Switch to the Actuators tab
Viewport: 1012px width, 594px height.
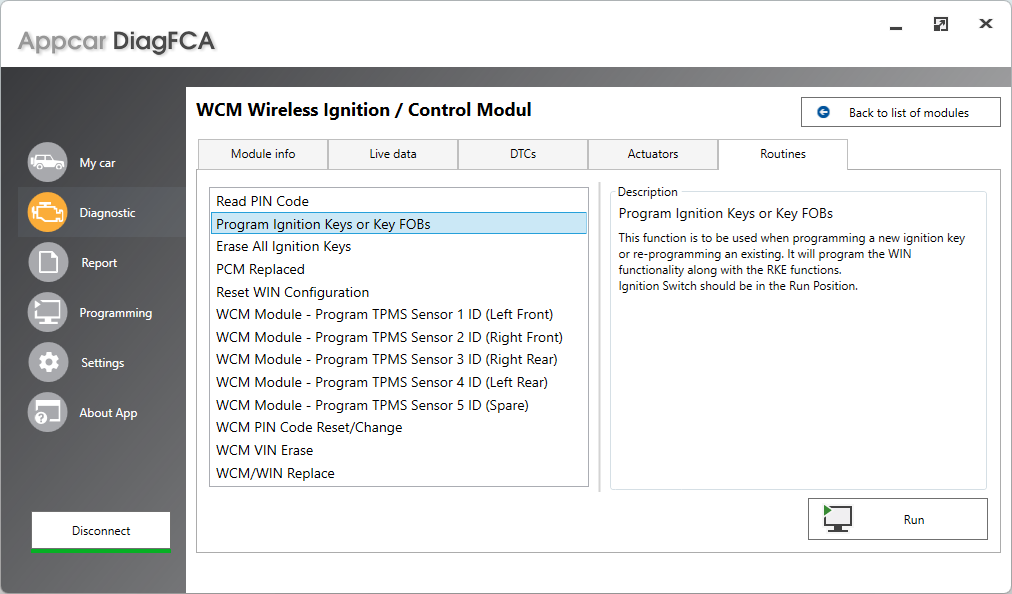click(652, 154)
